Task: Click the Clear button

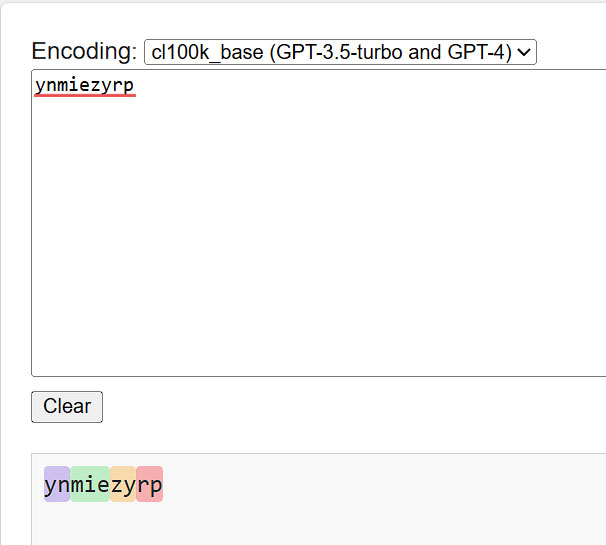Action: coord(67,407)
